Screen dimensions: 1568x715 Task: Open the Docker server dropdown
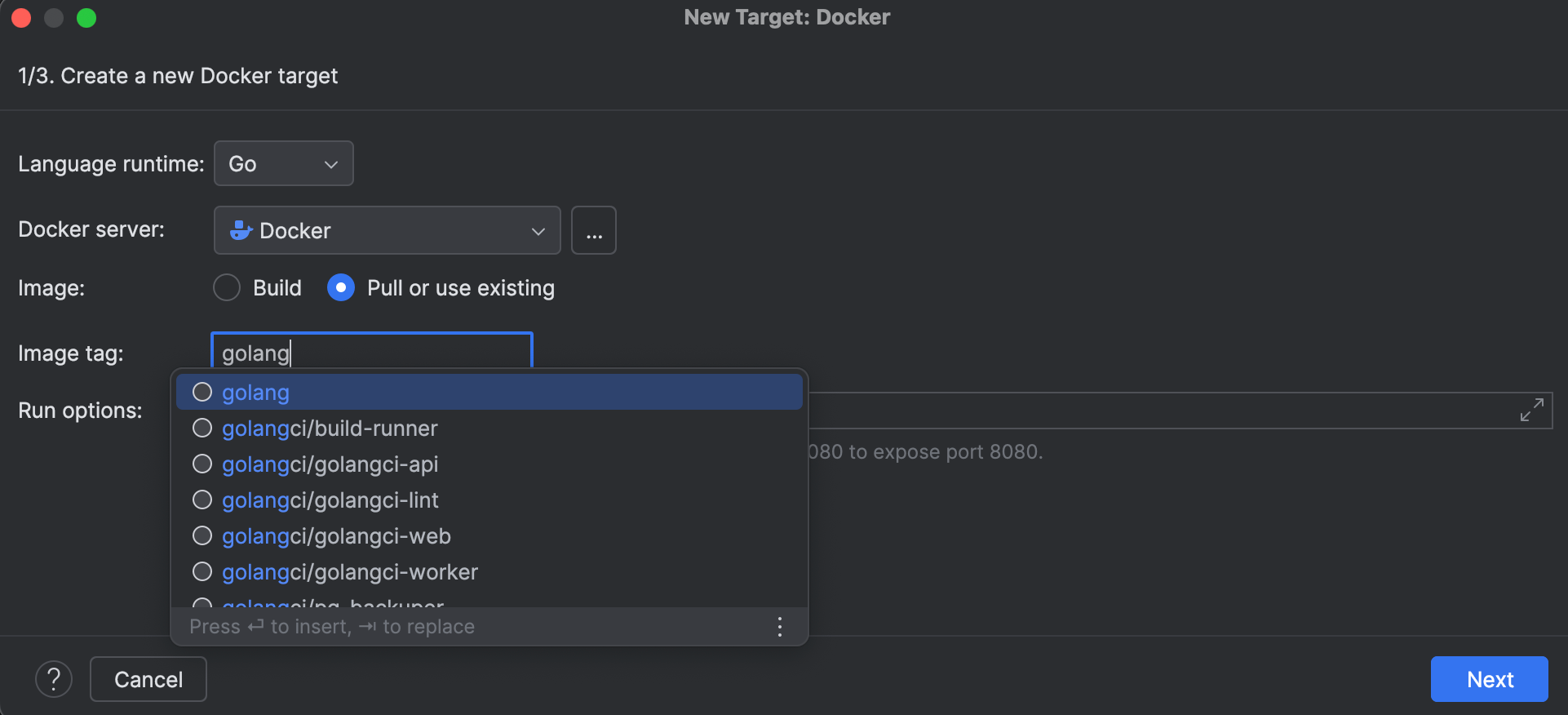[x=387, y=230]
